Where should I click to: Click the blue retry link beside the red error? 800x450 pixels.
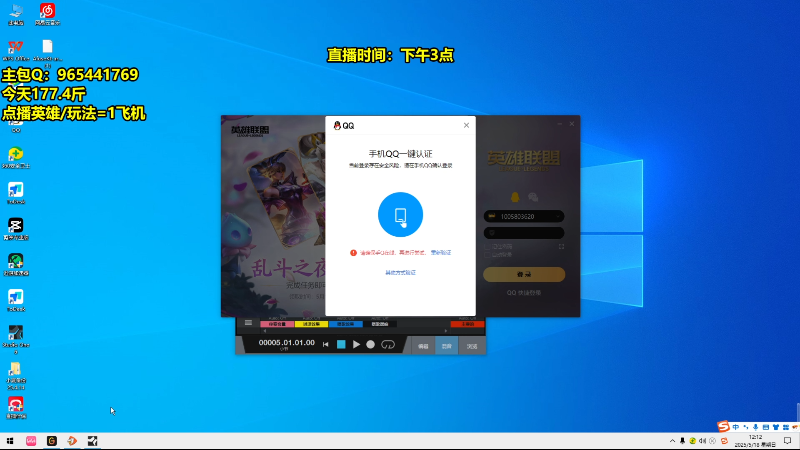[x=441, y=253]
